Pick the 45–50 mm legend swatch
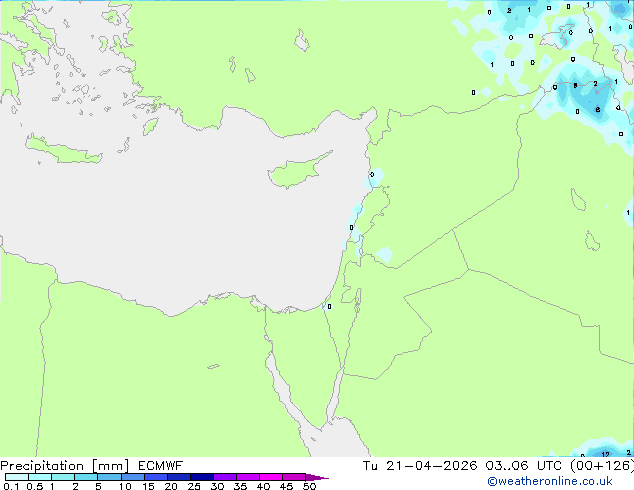This screenshot has height=490, width=634. tap(294, 477)
